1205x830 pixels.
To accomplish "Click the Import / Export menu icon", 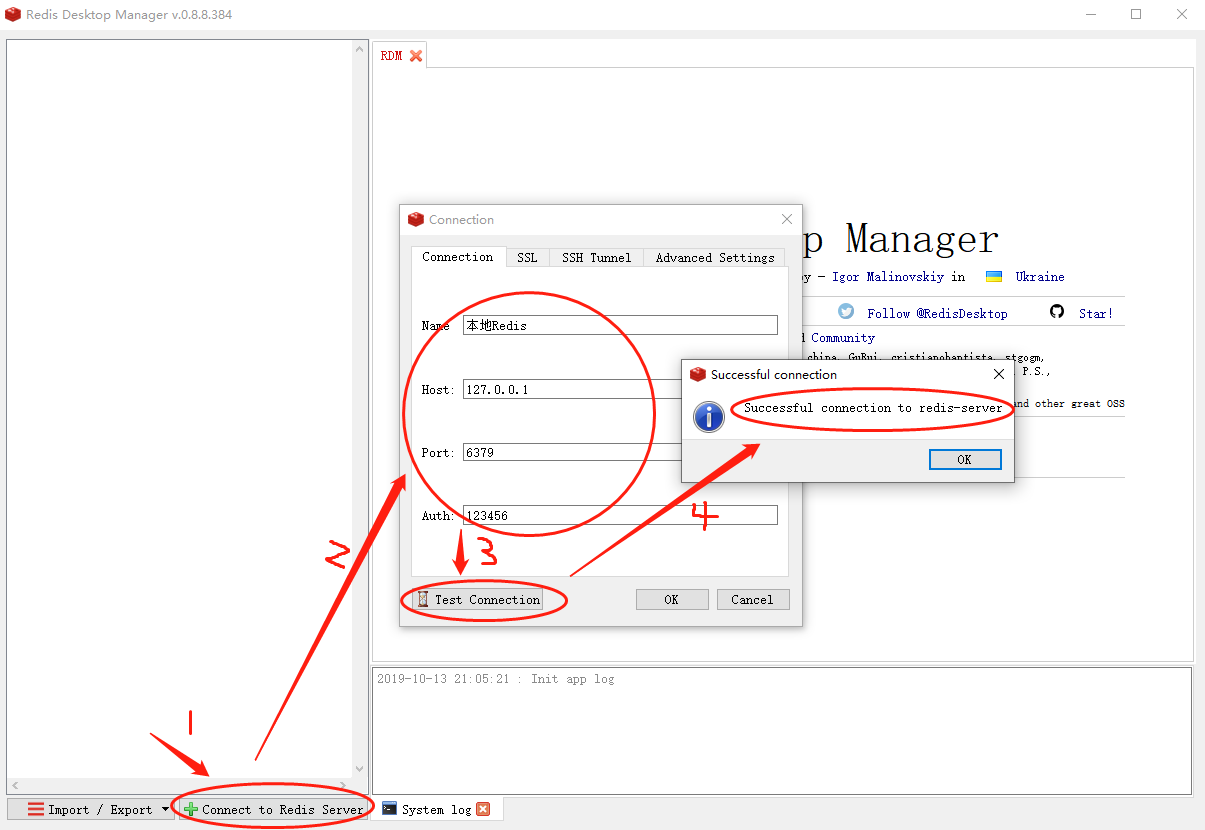I will pos(36,809).
